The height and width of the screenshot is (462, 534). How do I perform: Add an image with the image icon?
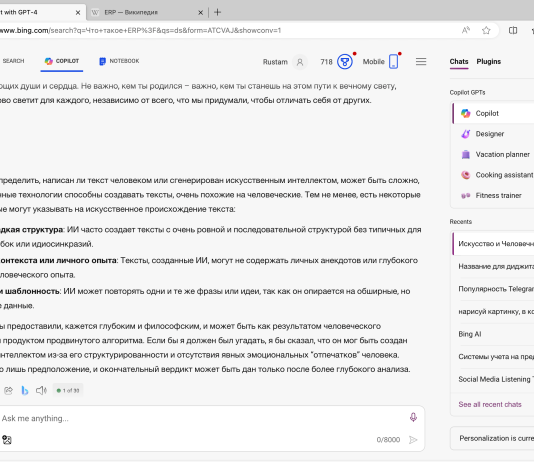[7, 440]
